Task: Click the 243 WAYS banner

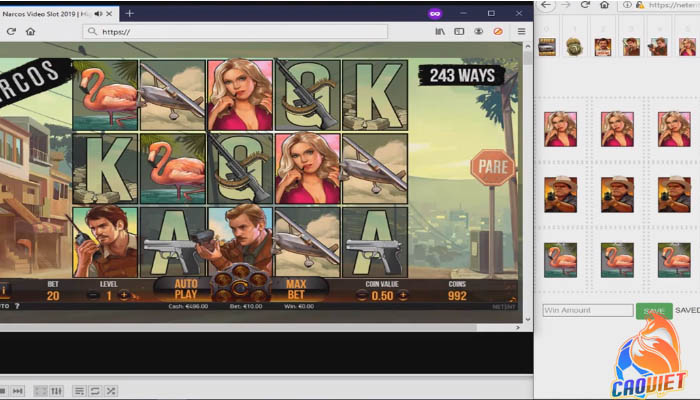Action: coord(462,75)
